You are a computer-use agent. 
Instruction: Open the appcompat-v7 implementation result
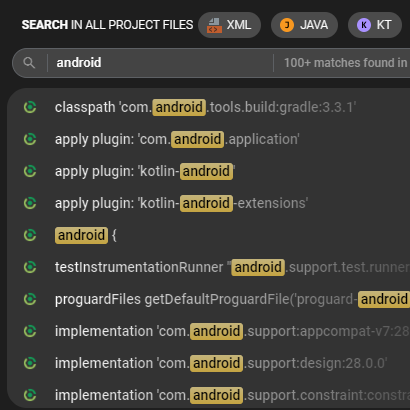coord(209,331)
